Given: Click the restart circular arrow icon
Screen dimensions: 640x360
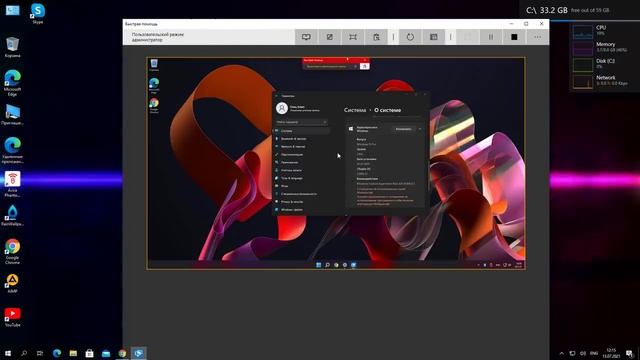Looking at the screenshot, I should click(x=410, y=37).
